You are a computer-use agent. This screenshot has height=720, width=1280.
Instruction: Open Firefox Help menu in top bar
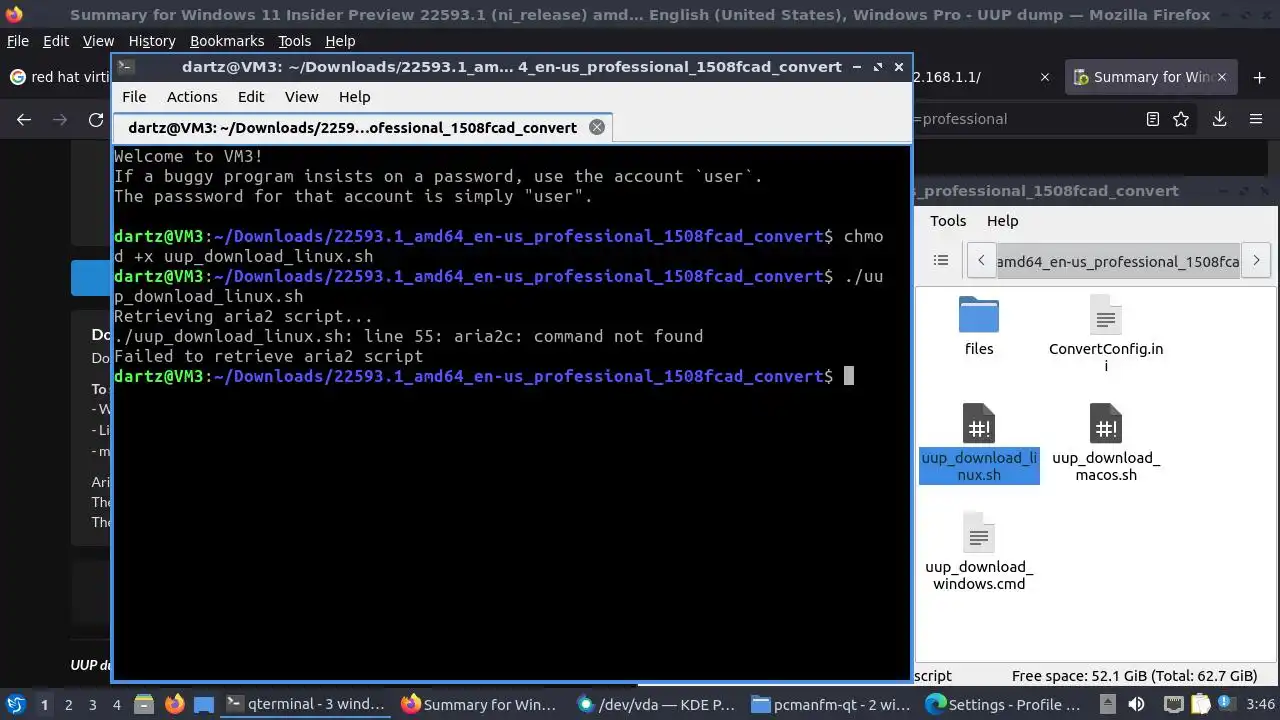340,41
